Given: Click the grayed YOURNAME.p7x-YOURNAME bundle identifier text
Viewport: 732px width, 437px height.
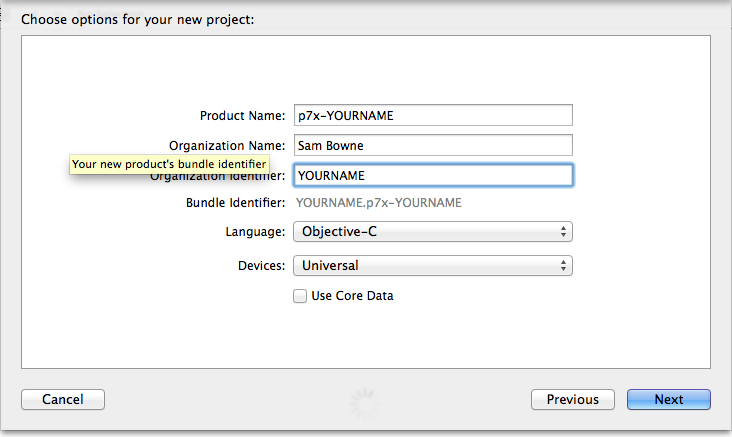Looking at the screenshot, I should tap(378, 203).
